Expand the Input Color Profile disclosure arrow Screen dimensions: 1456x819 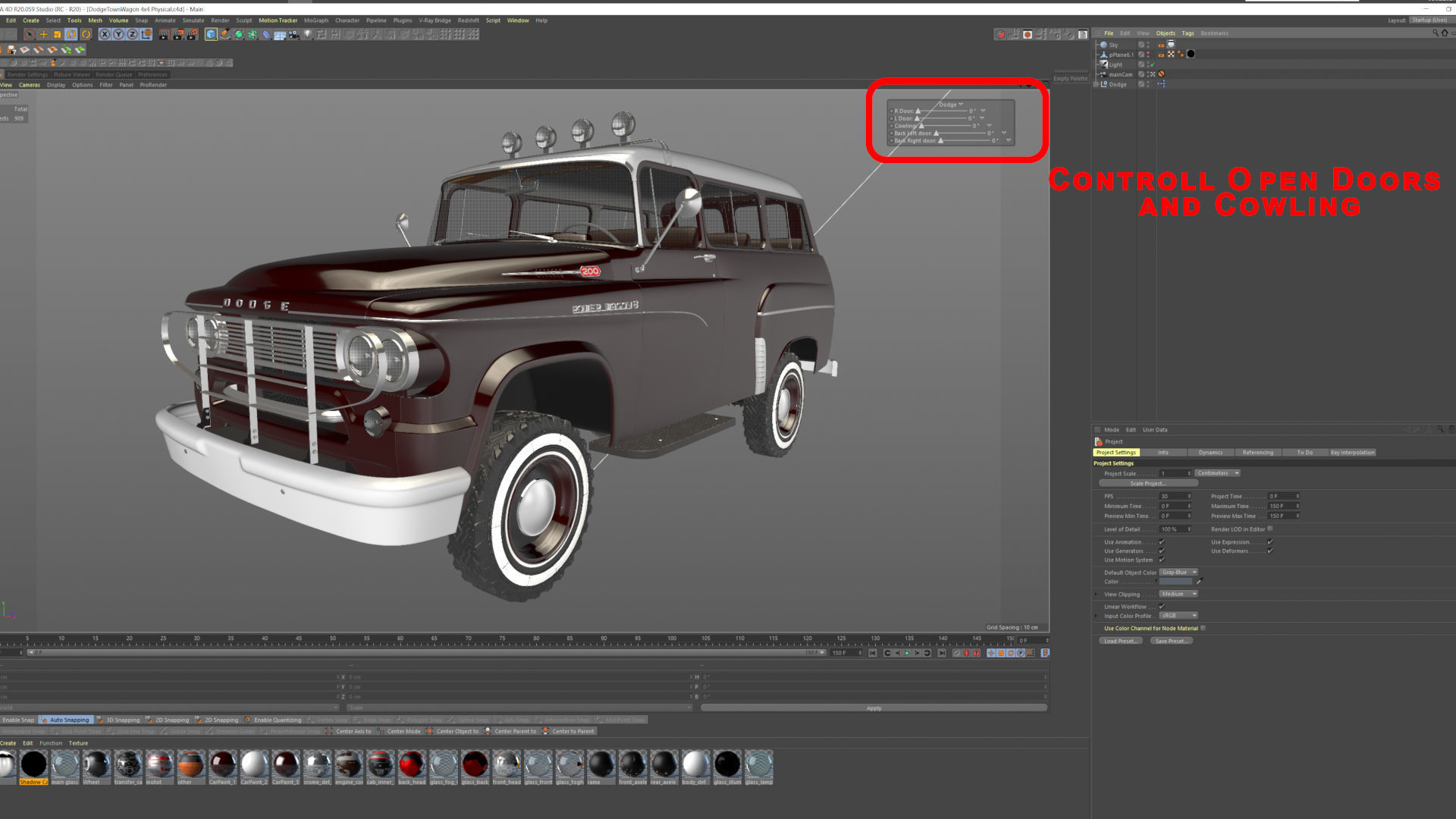coord(1097,616)
